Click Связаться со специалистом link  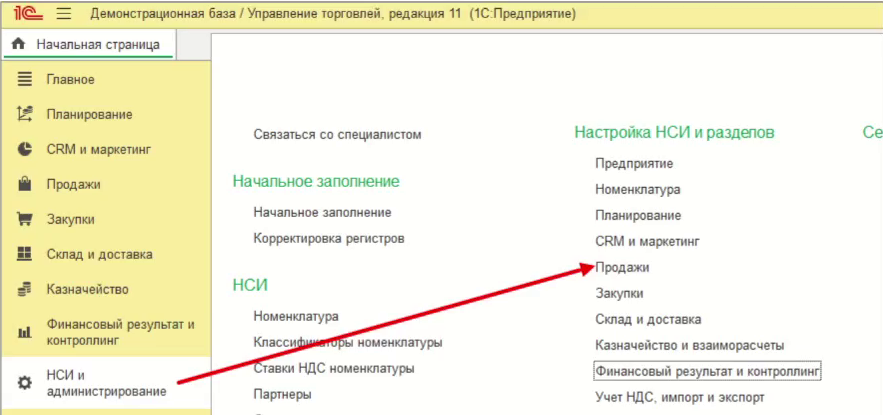point(337,135)
